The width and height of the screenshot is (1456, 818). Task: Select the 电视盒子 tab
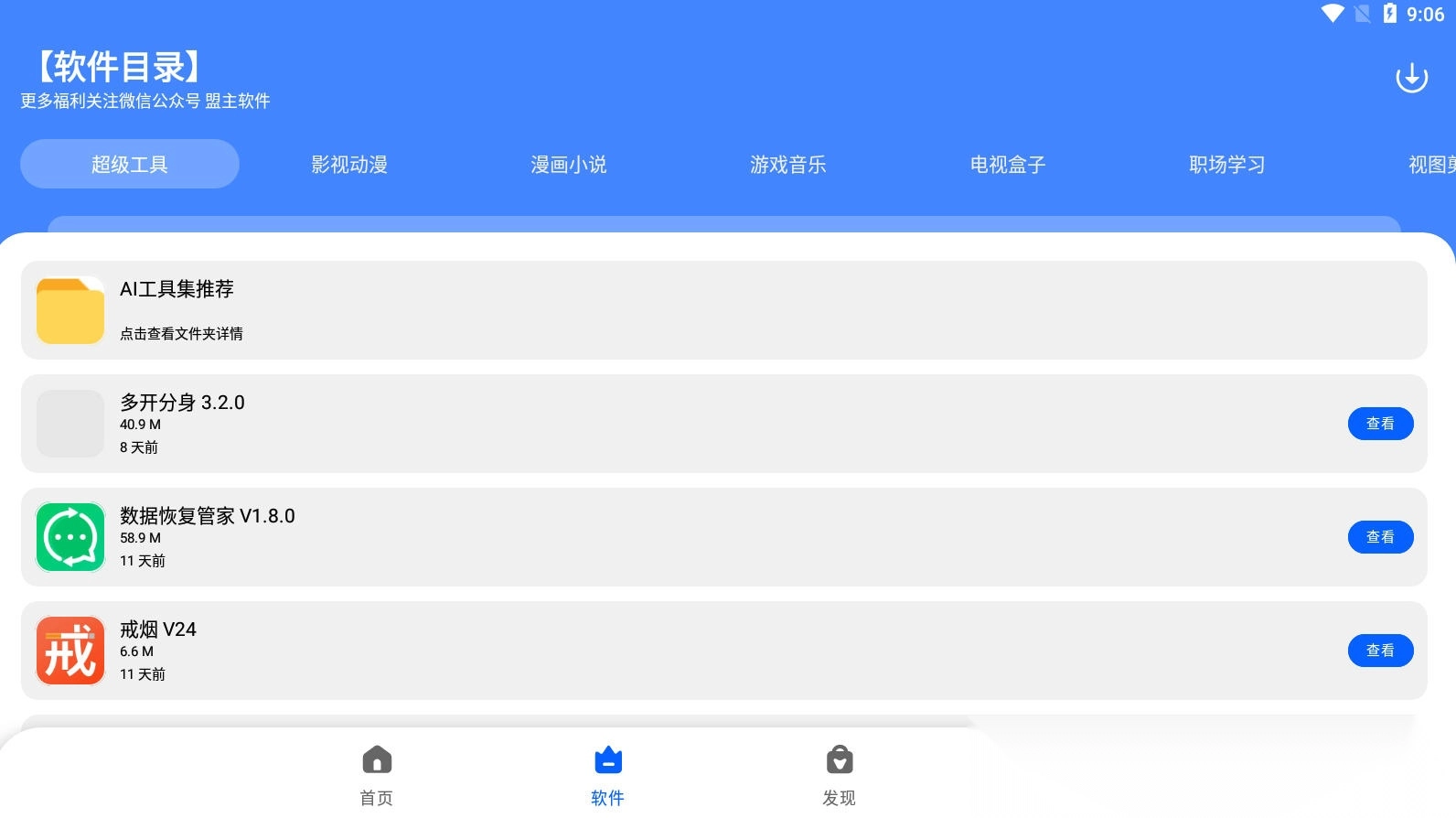(1008, 165)
